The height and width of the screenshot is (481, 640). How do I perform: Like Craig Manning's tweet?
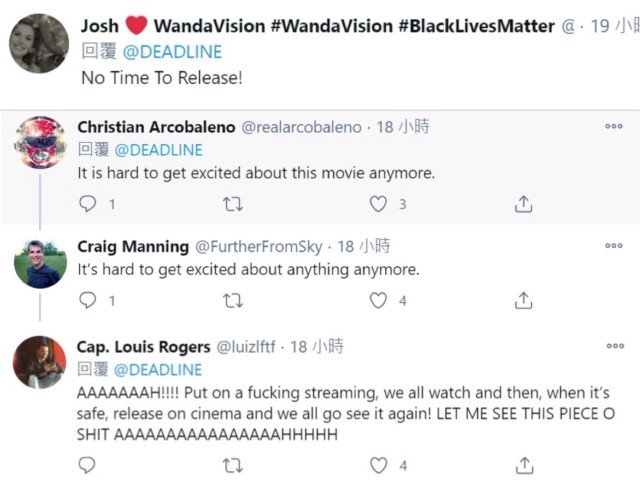(x=378, y=300)
